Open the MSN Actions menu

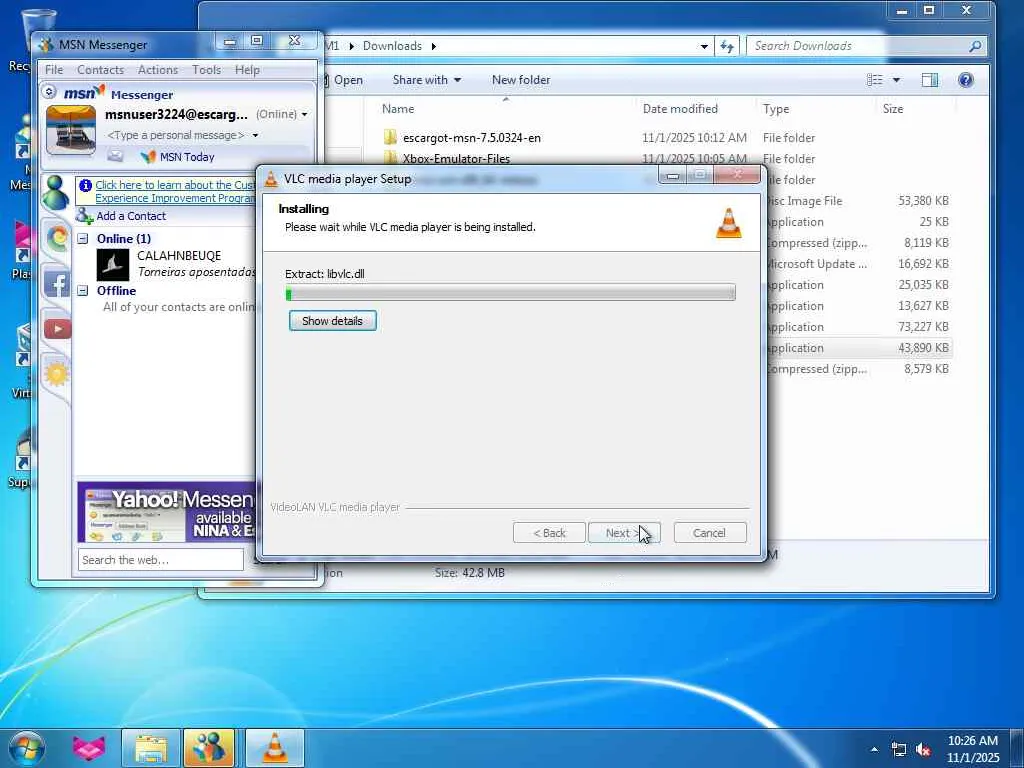158,70
